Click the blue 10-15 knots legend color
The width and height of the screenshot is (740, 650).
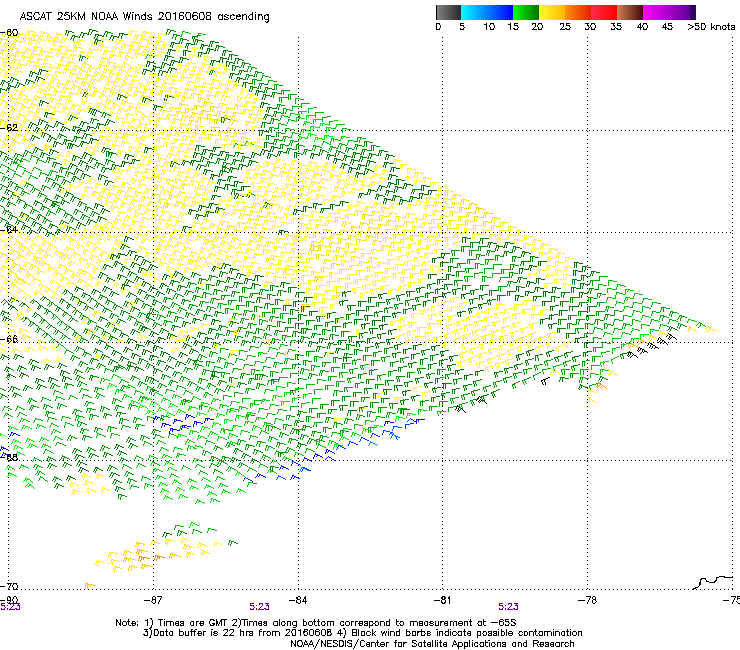[x=500, y=12]
